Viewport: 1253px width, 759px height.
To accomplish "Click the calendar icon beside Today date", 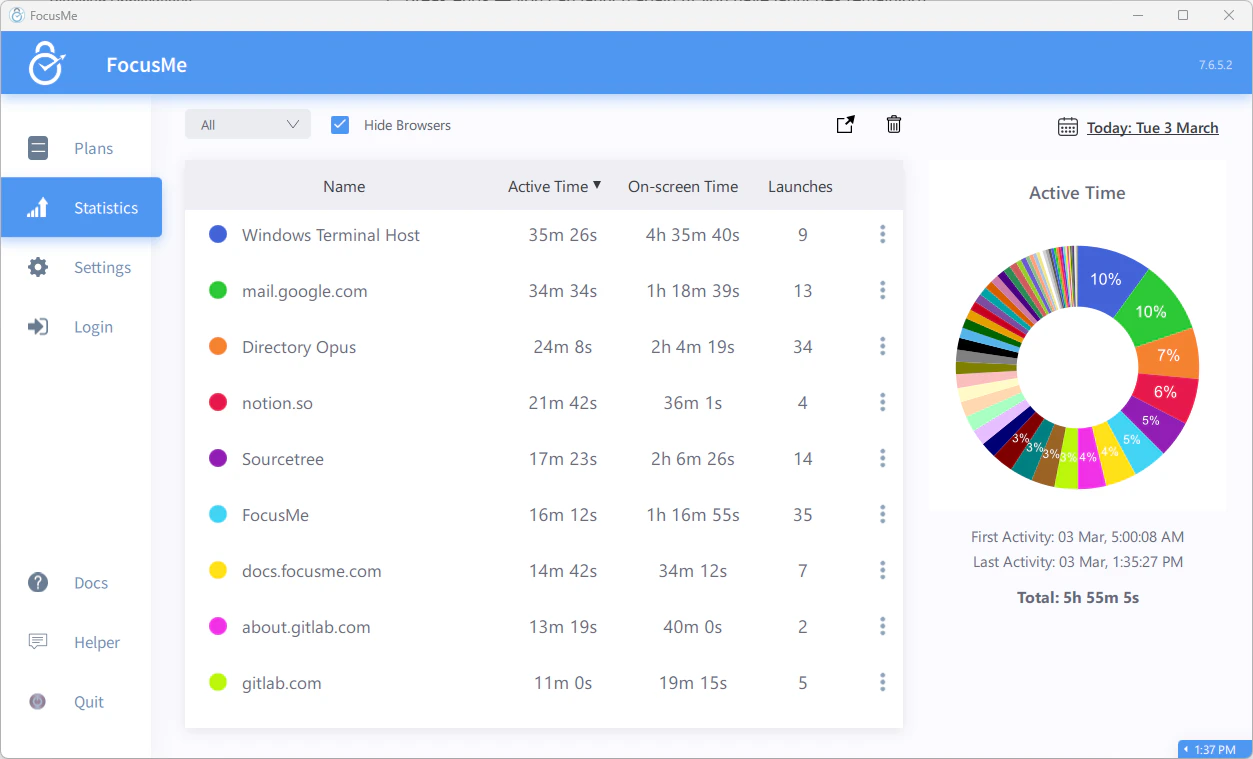I will pos(1068,127).
